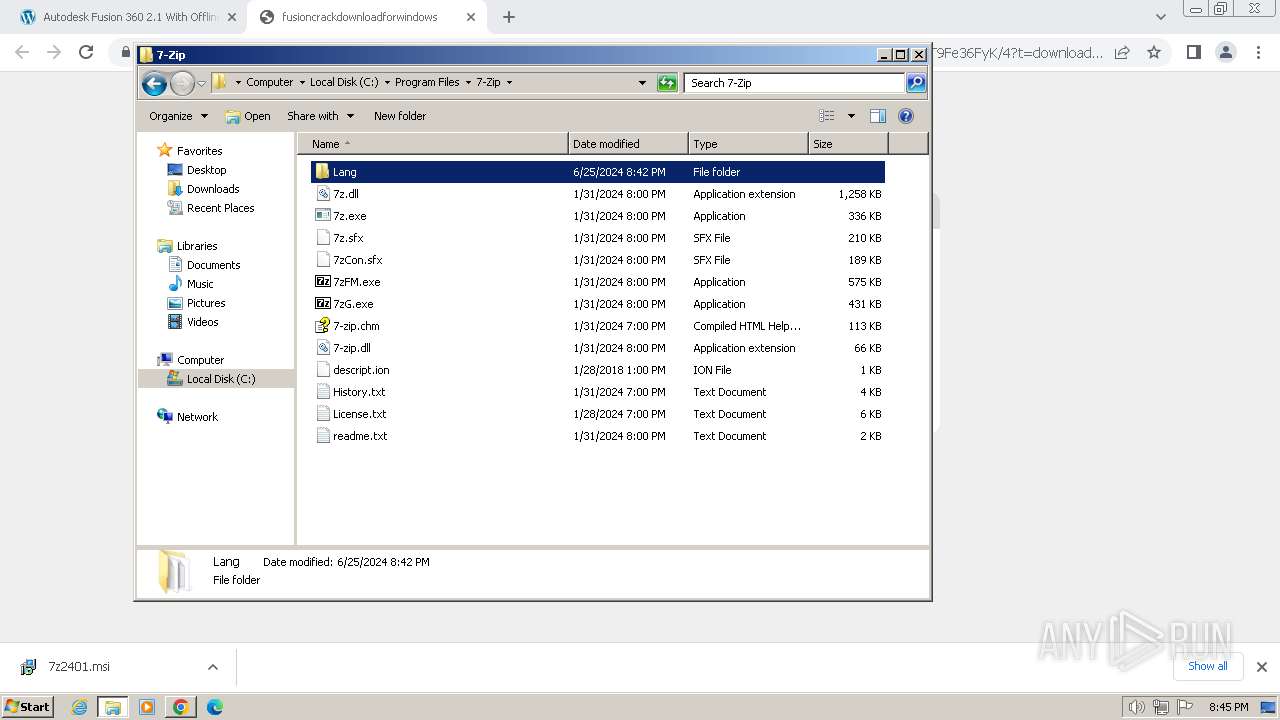
Task: Expand the Share with dropdown
Action: 320,116
